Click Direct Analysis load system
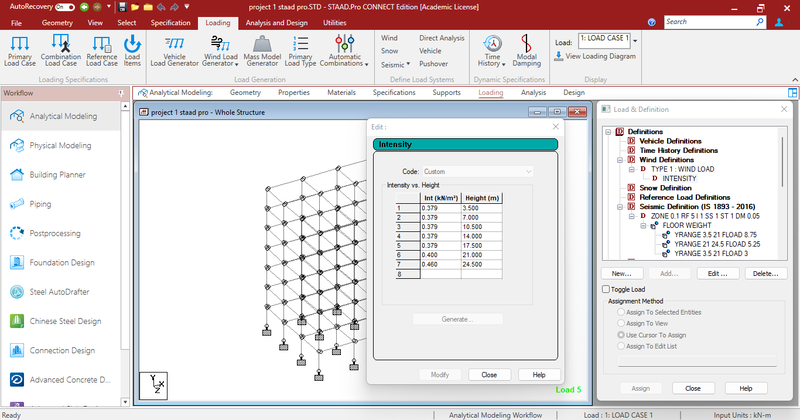 (x=442, y=38)
